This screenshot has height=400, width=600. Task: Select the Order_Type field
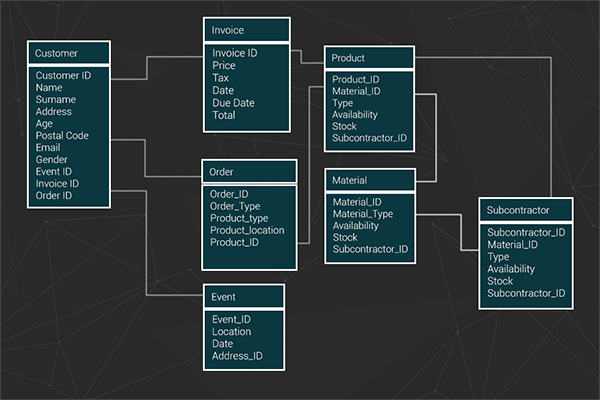coord(235,206)
